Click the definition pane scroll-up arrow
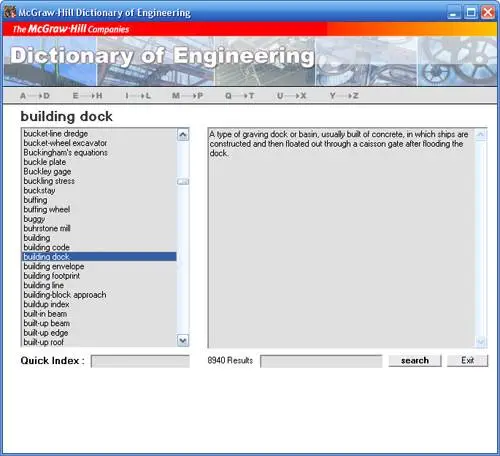 tap(480, 134)
